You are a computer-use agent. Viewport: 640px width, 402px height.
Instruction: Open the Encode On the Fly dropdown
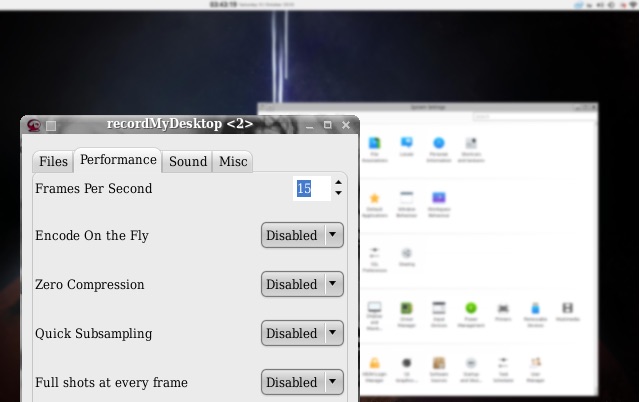tap(302, 235)
